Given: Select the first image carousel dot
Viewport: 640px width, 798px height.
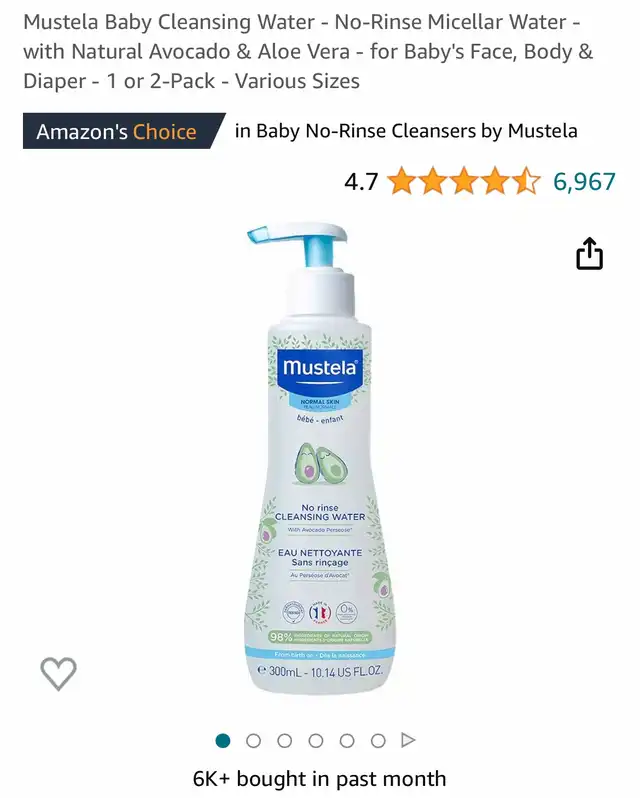Looking at the screenshot, I should [223, 740].
